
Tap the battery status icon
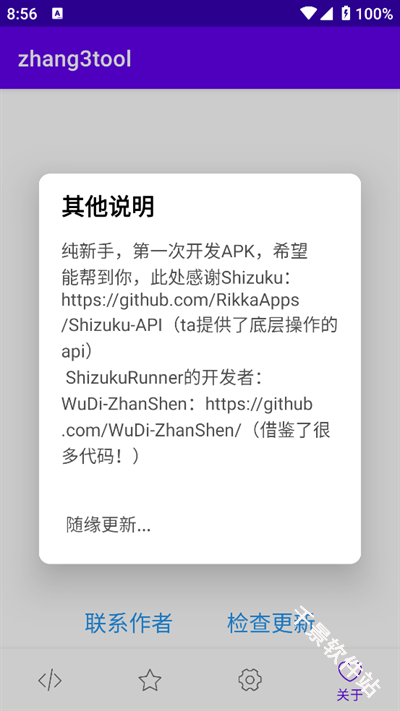coord(346,14)
